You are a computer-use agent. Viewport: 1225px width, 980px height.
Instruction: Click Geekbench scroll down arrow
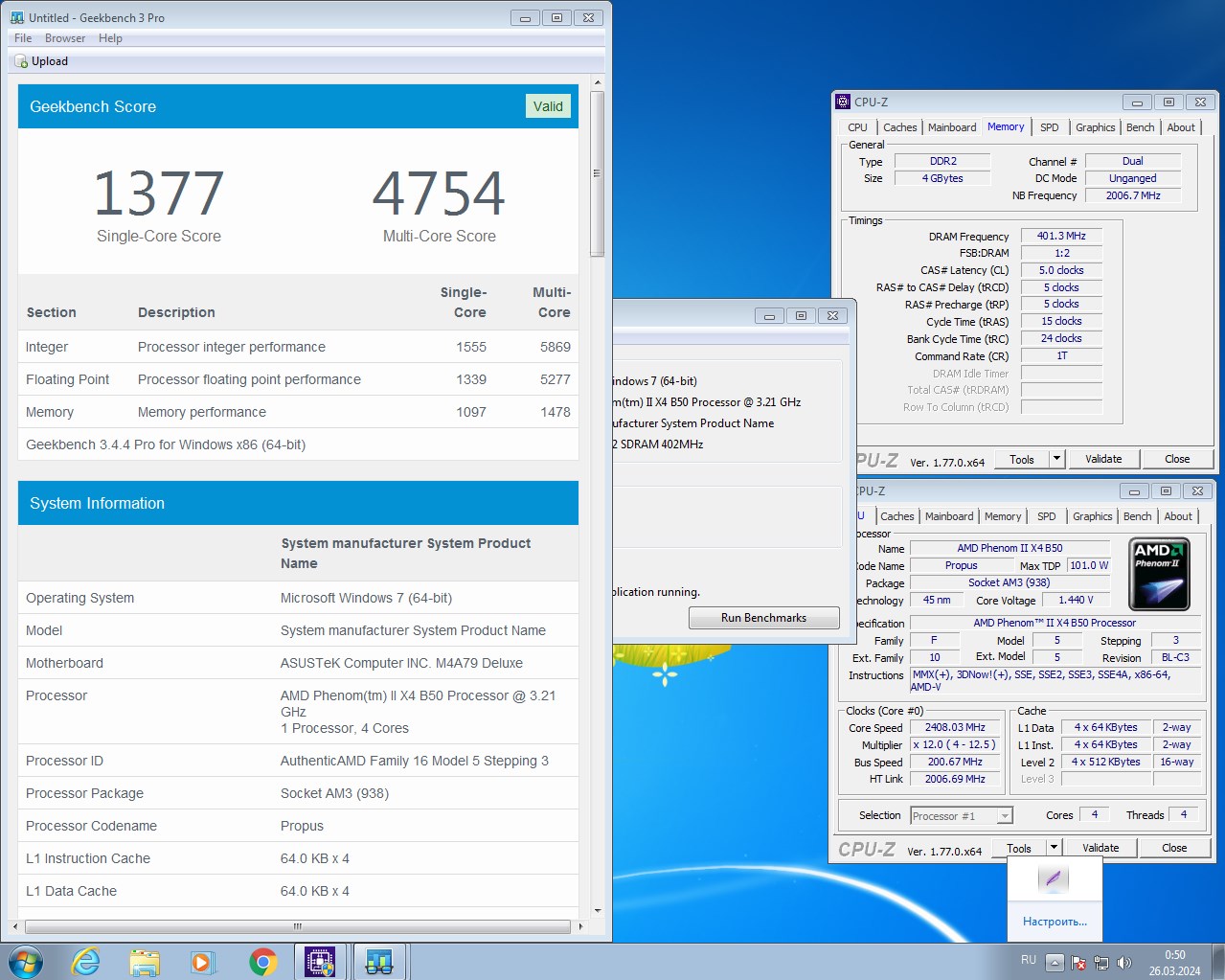click(597, 911)
